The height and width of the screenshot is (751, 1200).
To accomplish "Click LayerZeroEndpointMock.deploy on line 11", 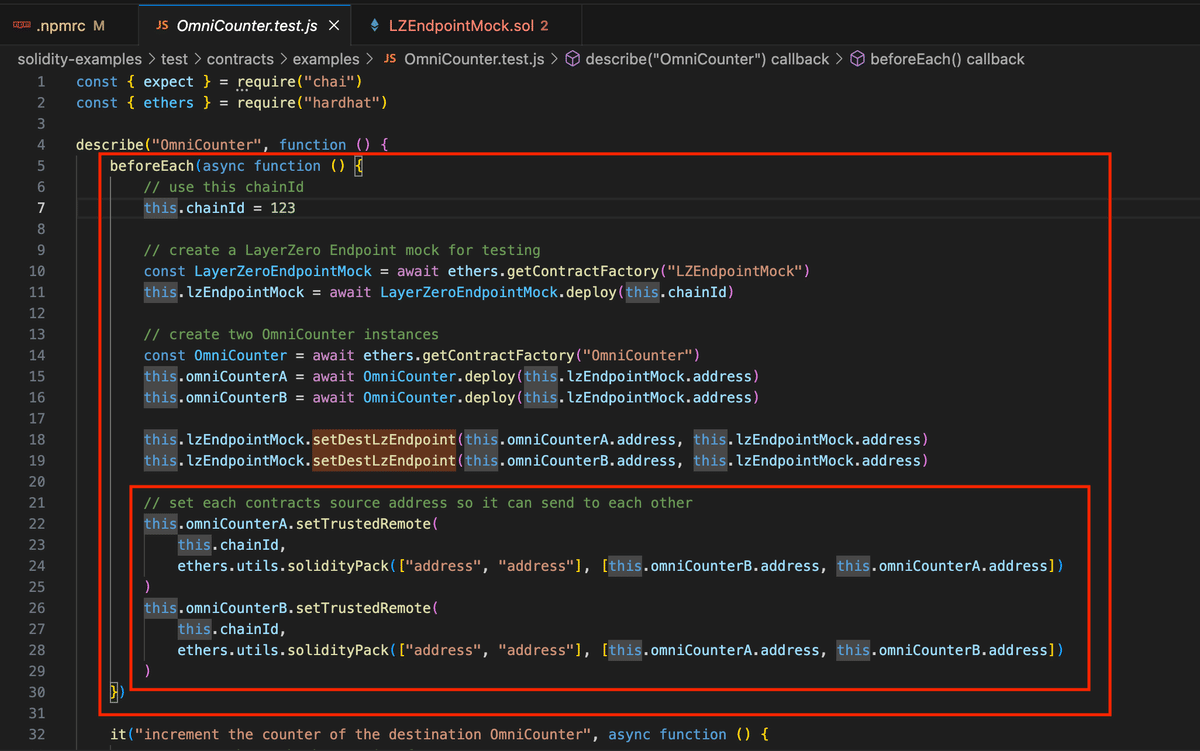I will pyautogui.click(x=500, y=292).
